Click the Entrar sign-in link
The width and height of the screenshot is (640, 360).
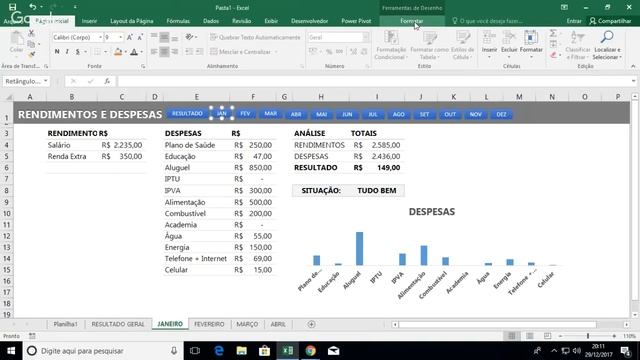point(574,21)
